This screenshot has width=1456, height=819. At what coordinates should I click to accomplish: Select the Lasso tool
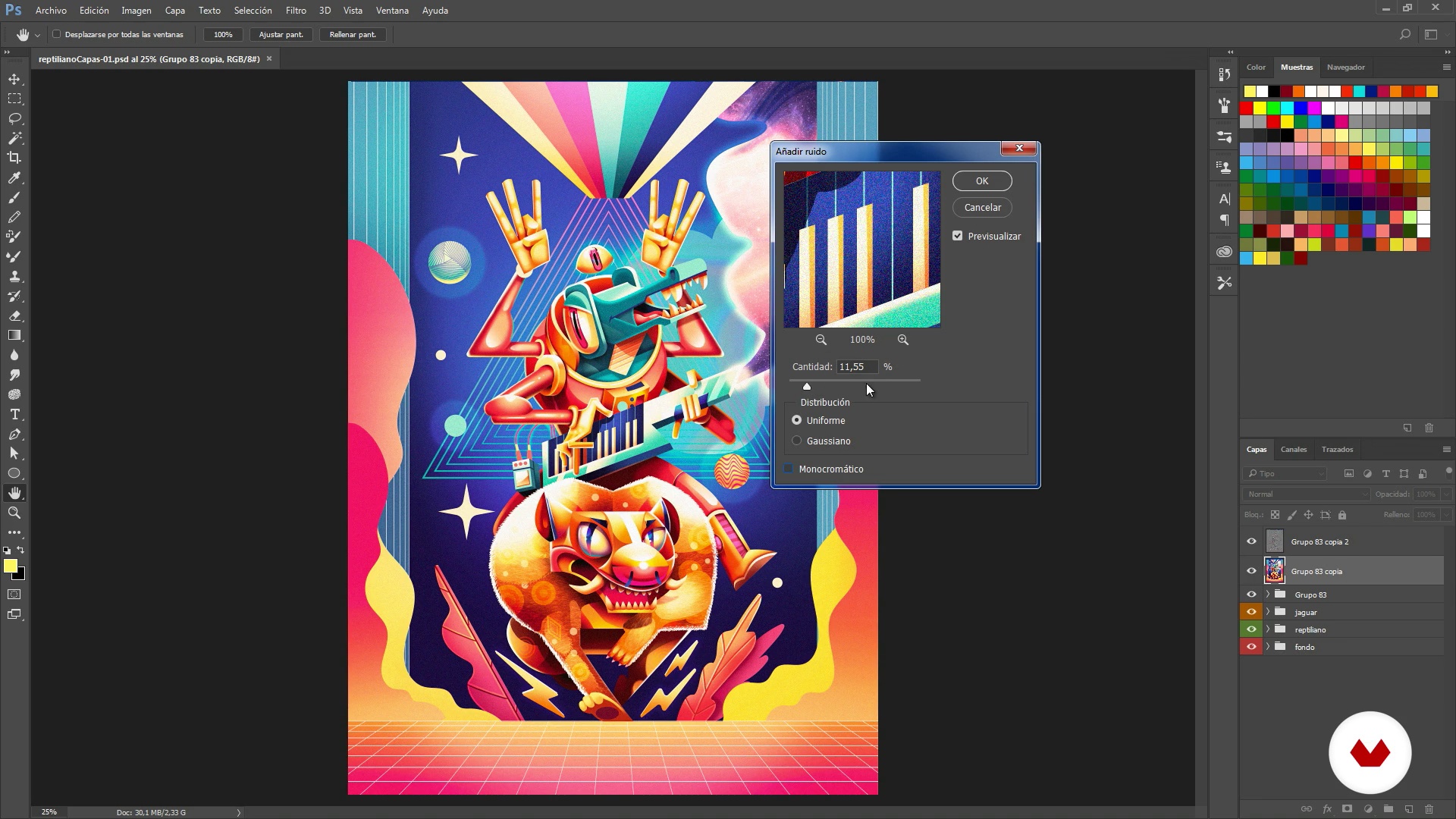point(14,119)
